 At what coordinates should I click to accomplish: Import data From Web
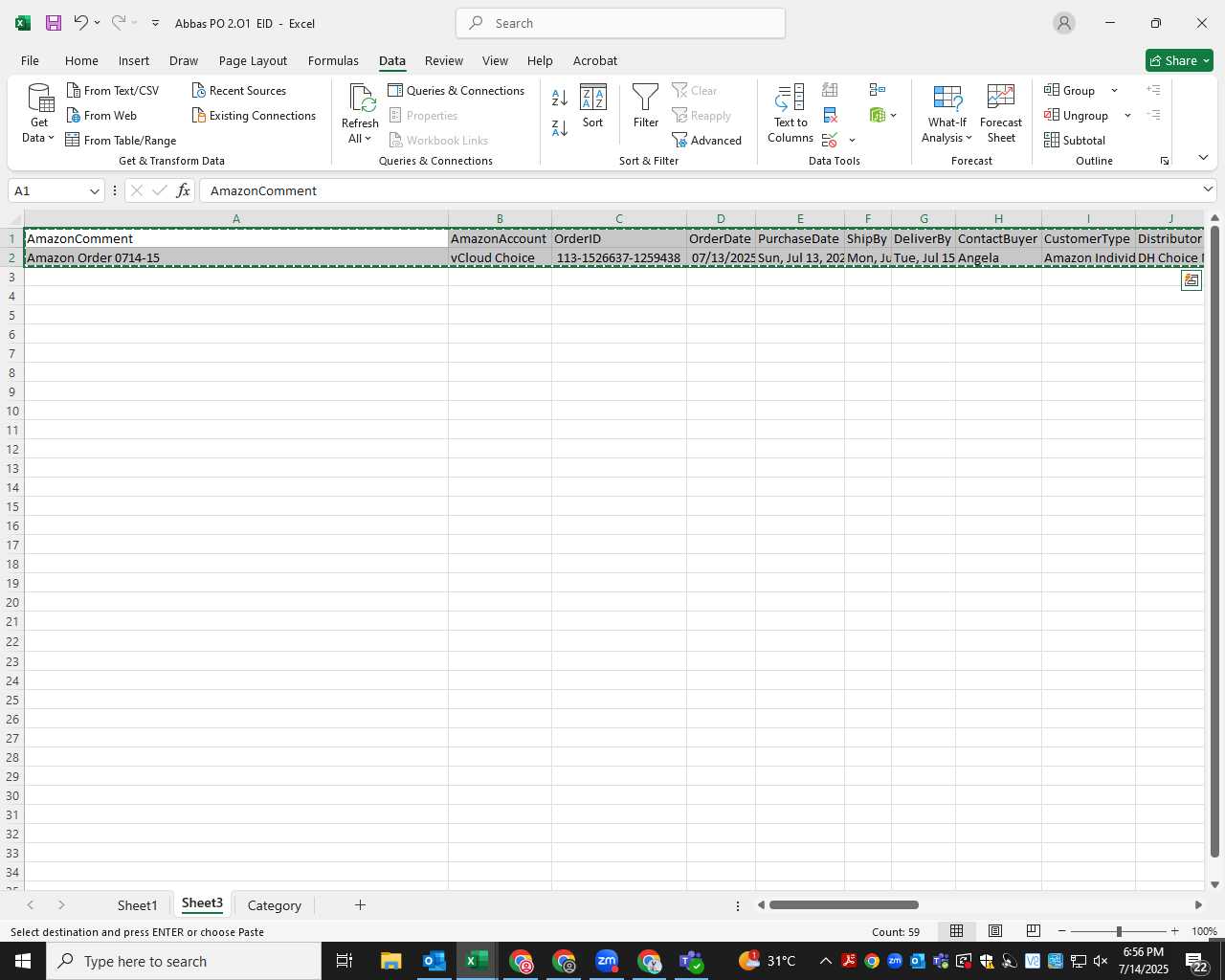tap(102, 115)
